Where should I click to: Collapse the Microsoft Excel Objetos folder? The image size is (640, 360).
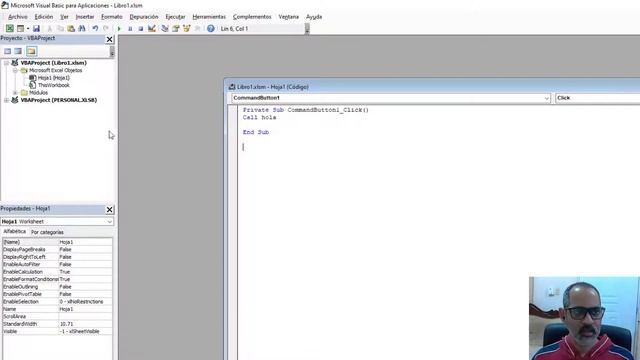pyautogui.click(x=15, y=70)
